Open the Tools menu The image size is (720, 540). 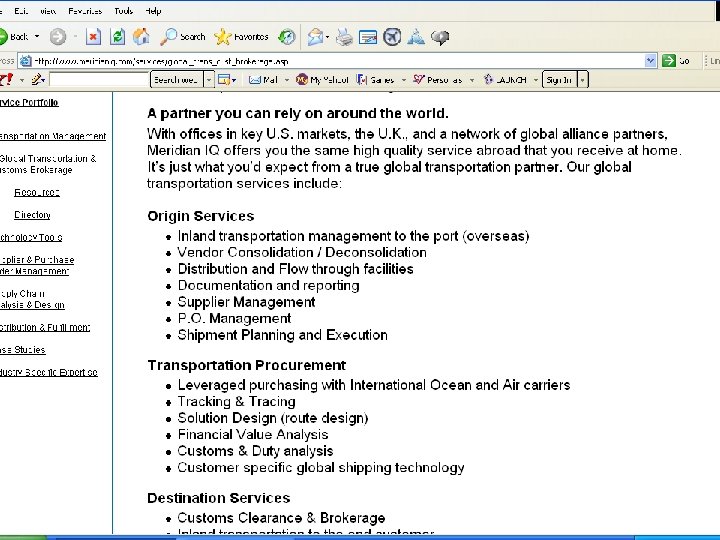click(x=124, y=11)
